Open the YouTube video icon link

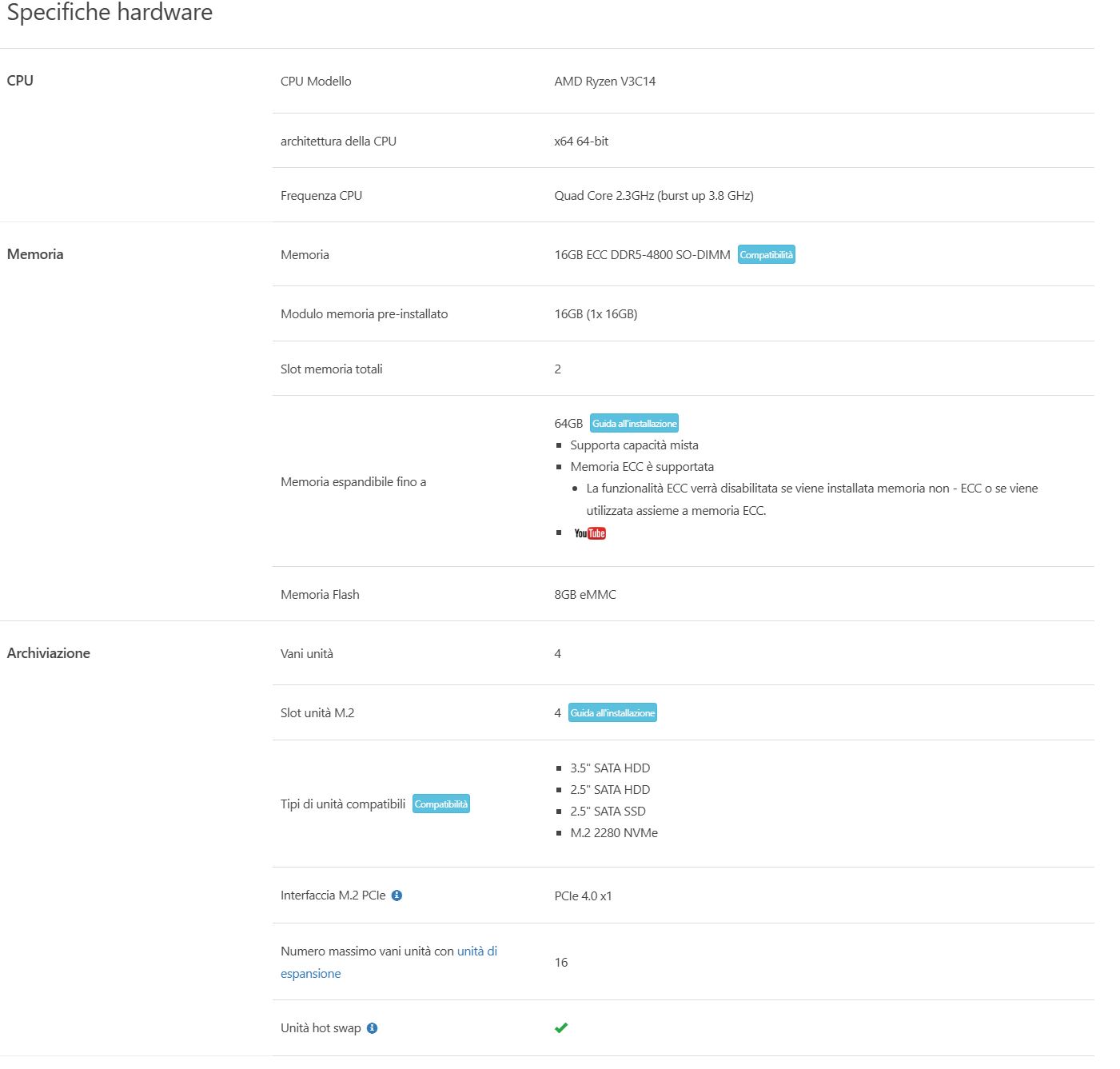click(x=590, y=533)
